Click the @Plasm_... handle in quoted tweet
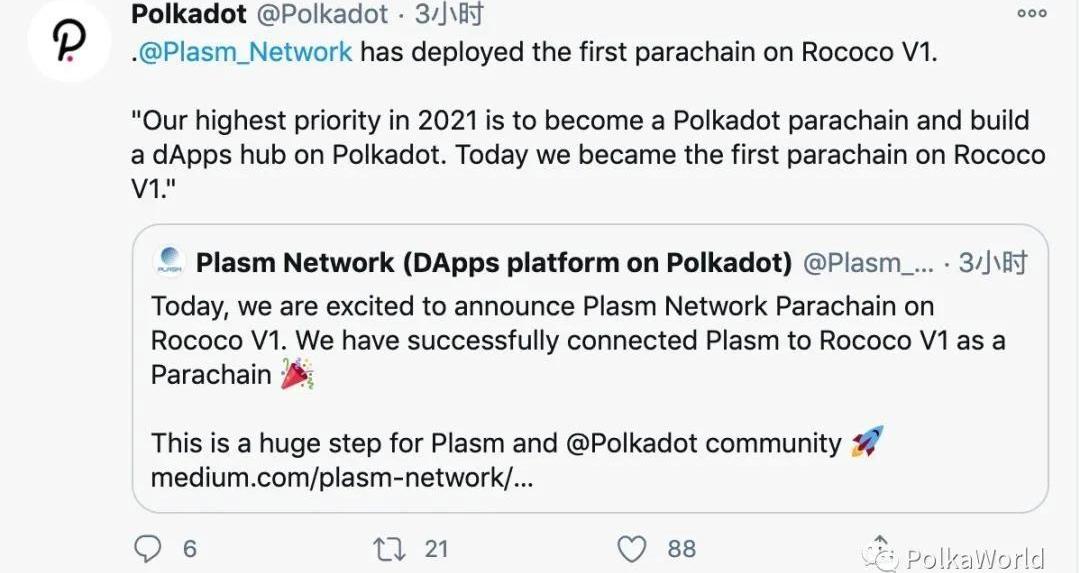 [x=869, y=262]
